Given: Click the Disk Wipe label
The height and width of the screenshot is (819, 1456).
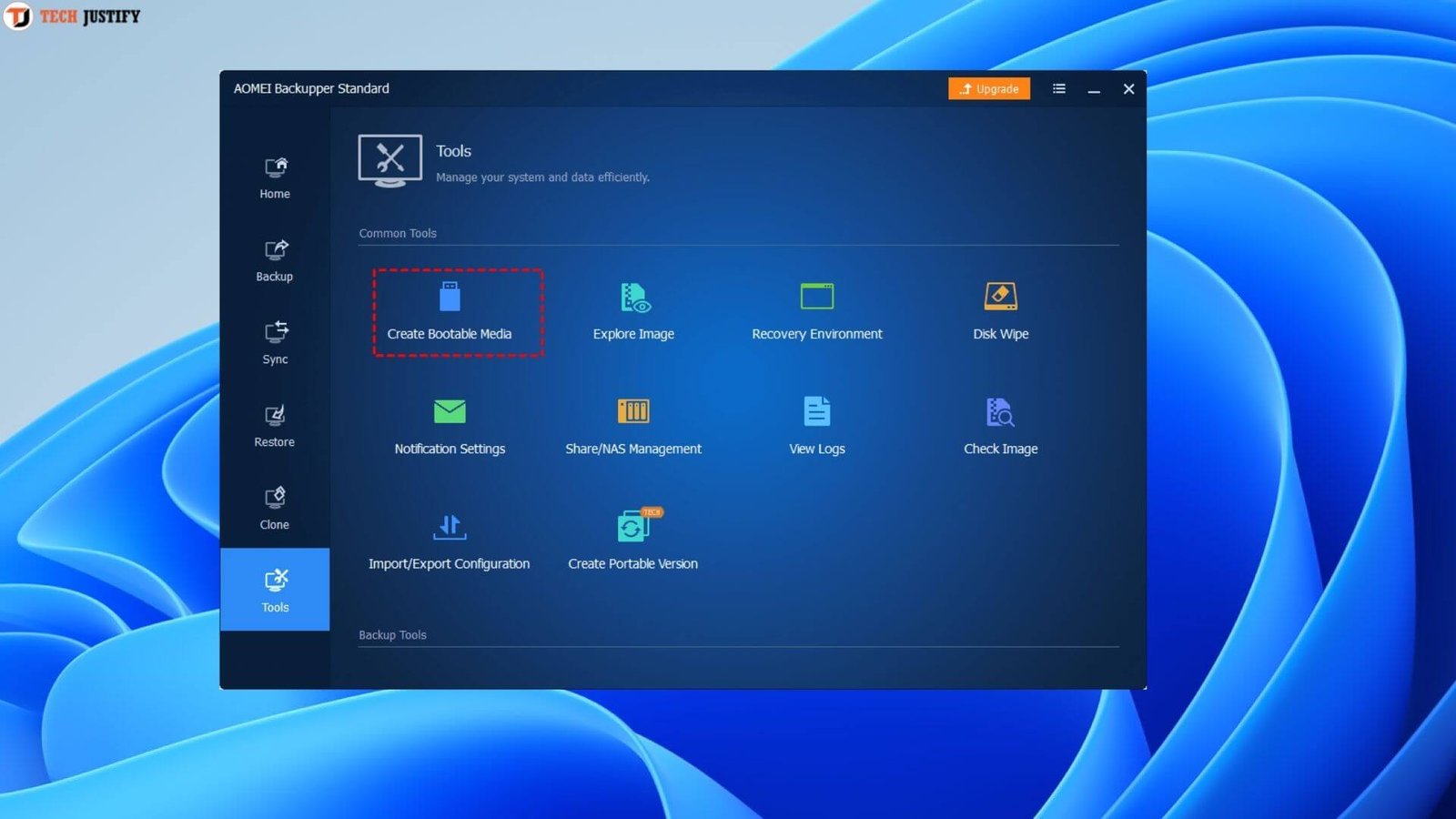Looking at the screenshot, I should point(1001,334).
